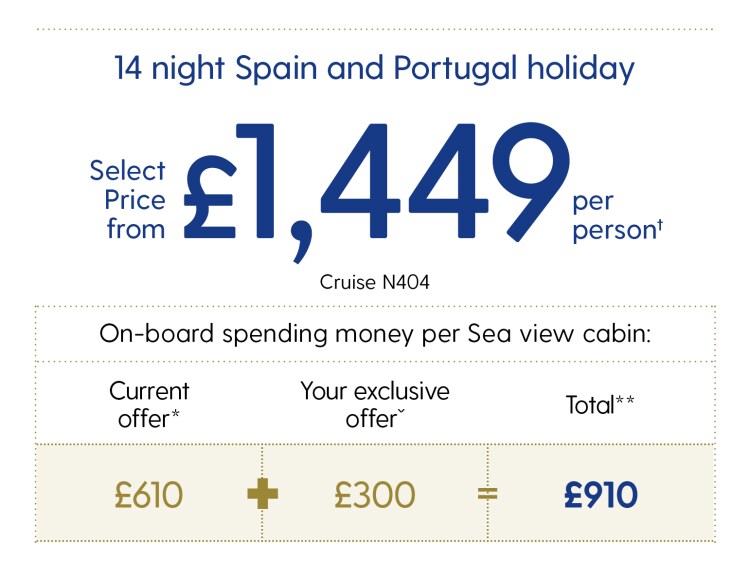The image size is (750, 563).
Task: Click the 'Current offer*' column label
Action: pyautogui.click(x=149, y=405)
